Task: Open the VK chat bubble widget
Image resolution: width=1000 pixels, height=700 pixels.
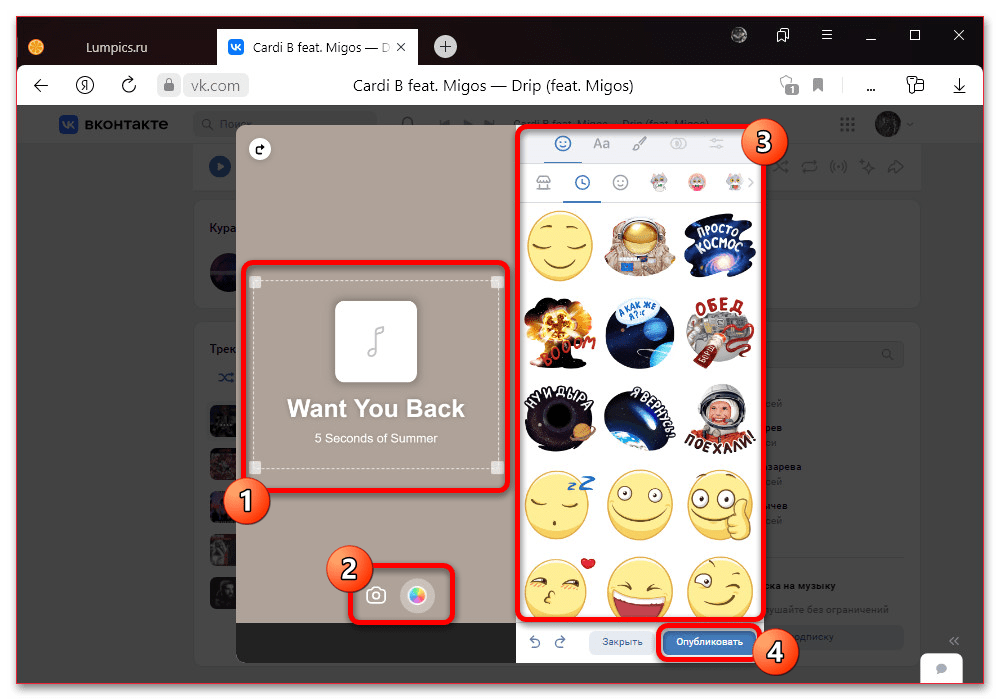Action: click(941, 668)
